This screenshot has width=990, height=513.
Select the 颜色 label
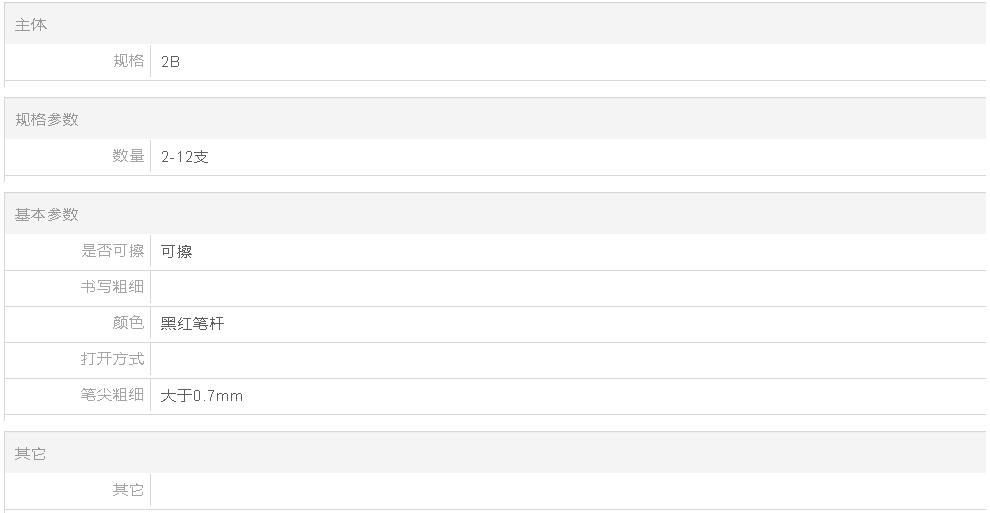(129, 322)
